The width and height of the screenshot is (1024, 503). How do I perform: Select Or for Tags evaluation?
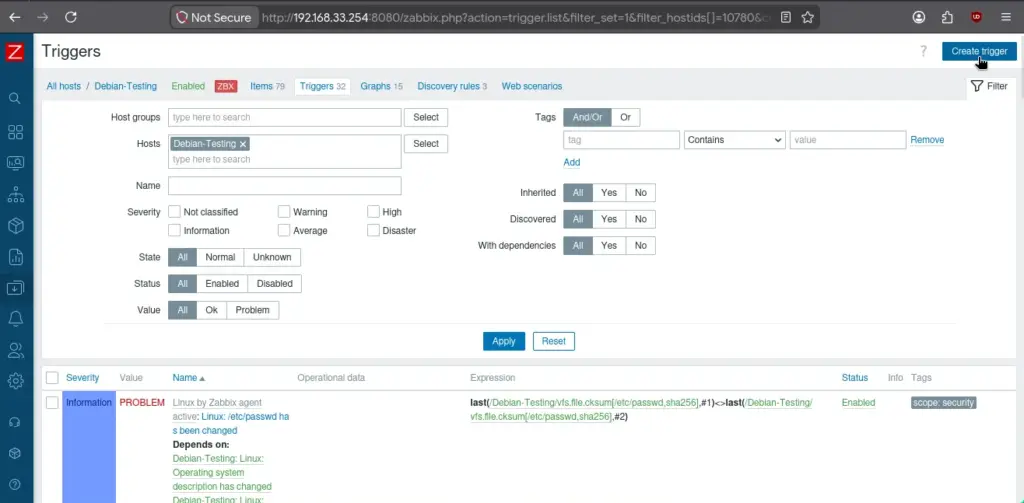pos(626,118)
